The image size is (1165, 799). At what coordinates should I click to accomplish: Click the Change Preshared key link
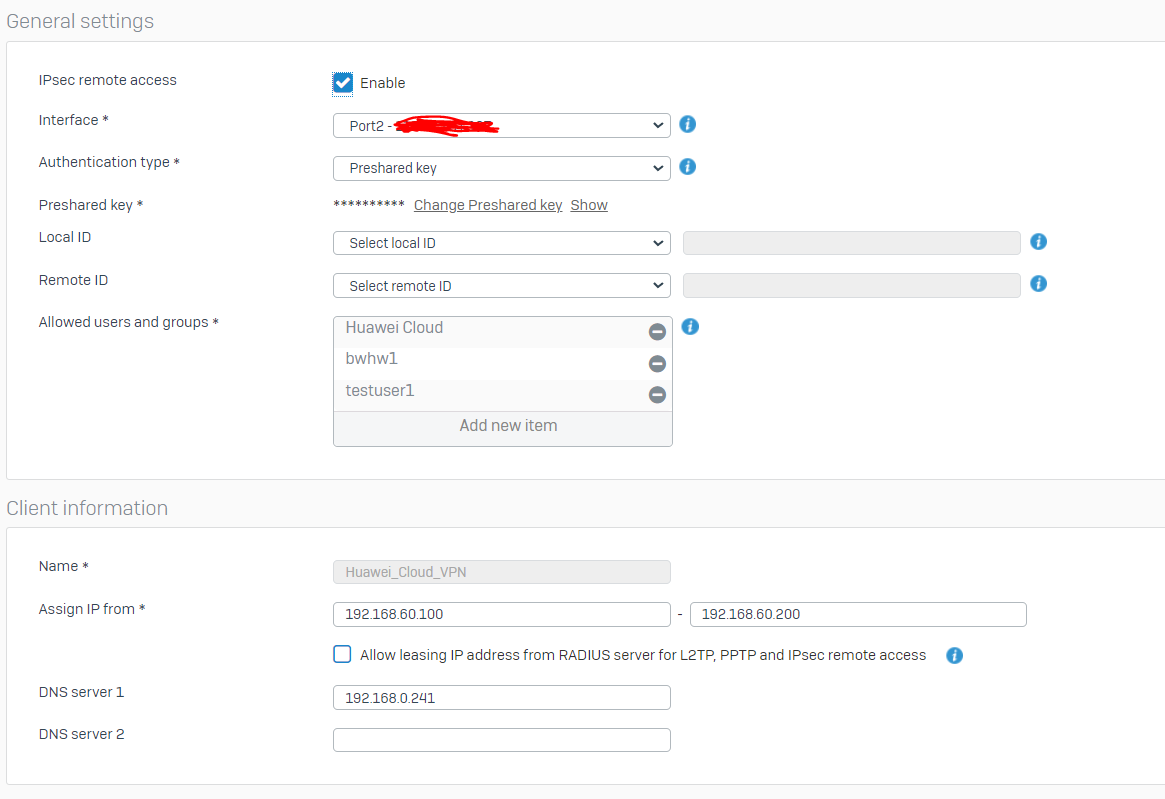coord(488,205)
